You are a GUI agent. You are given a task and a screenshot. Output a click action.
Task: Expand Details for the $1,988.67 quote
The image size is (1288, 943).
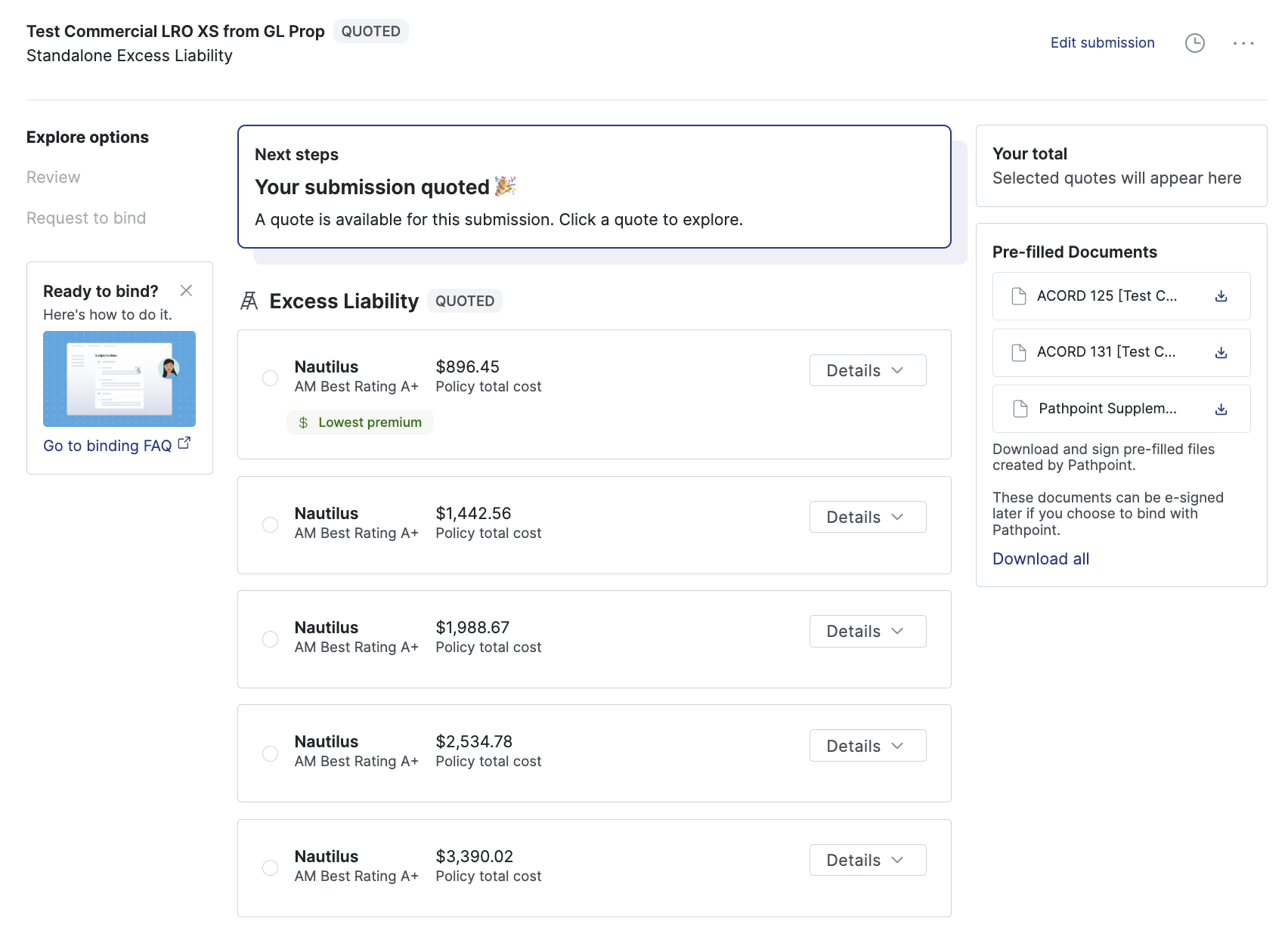(867, 632)
